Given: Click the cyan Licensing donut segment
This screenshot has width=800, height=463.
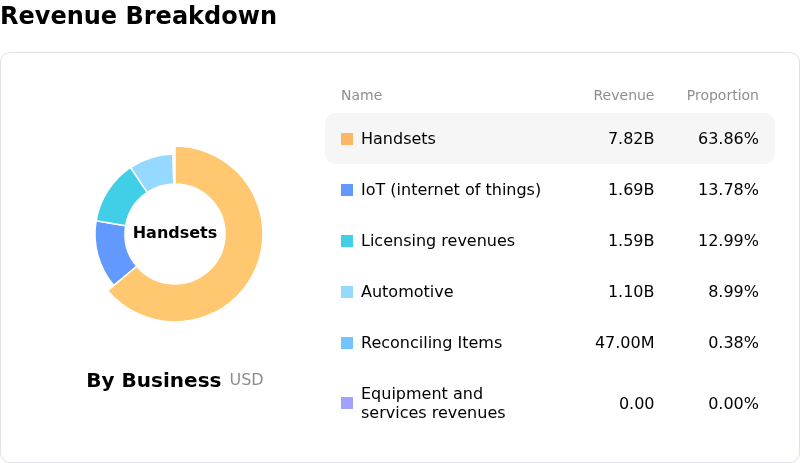Looking at the screenshot, I should point(118,195).
